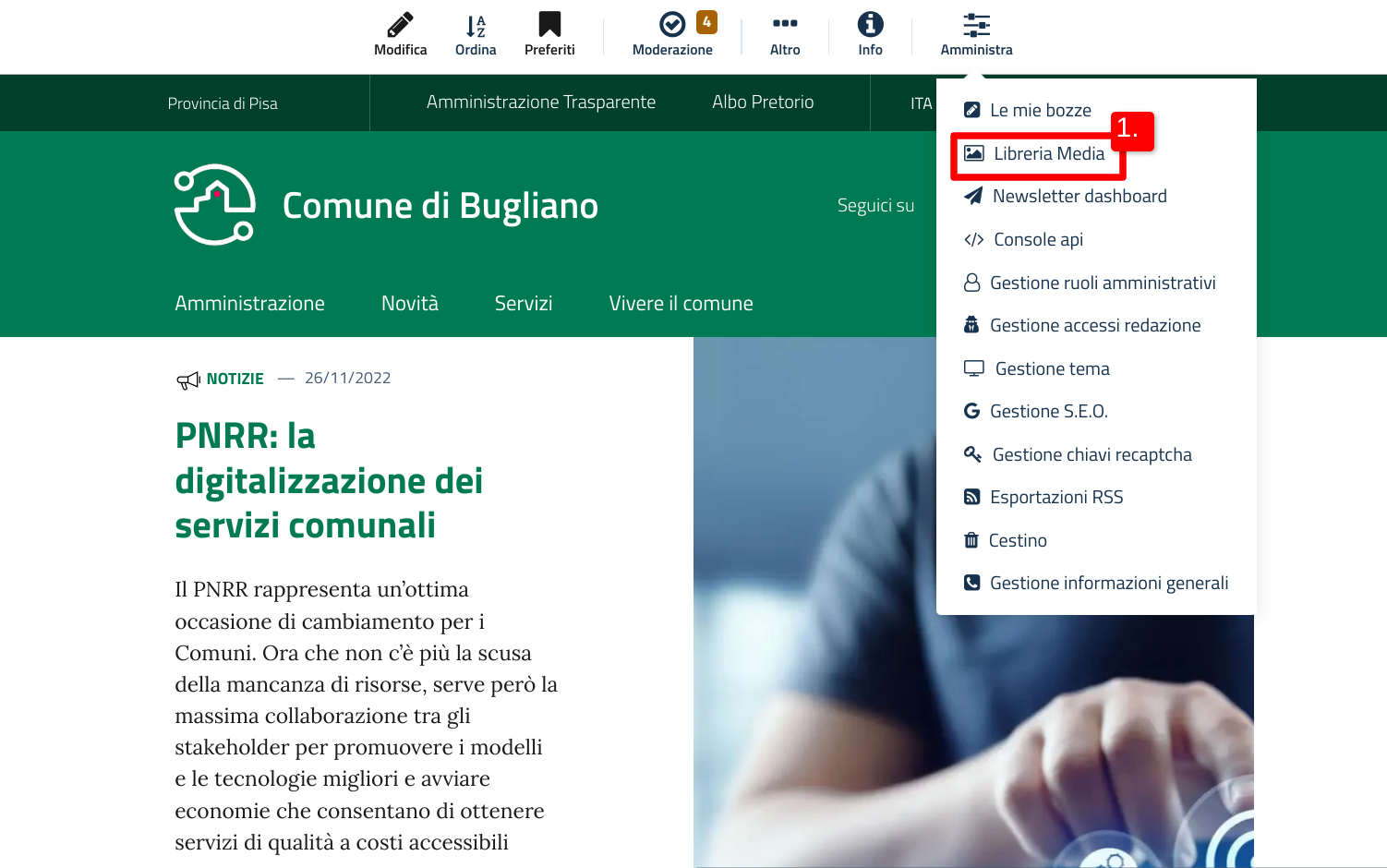Click the 26/11/2022 date text
The image size is (1387, 868).
click(x=348, y=378)
